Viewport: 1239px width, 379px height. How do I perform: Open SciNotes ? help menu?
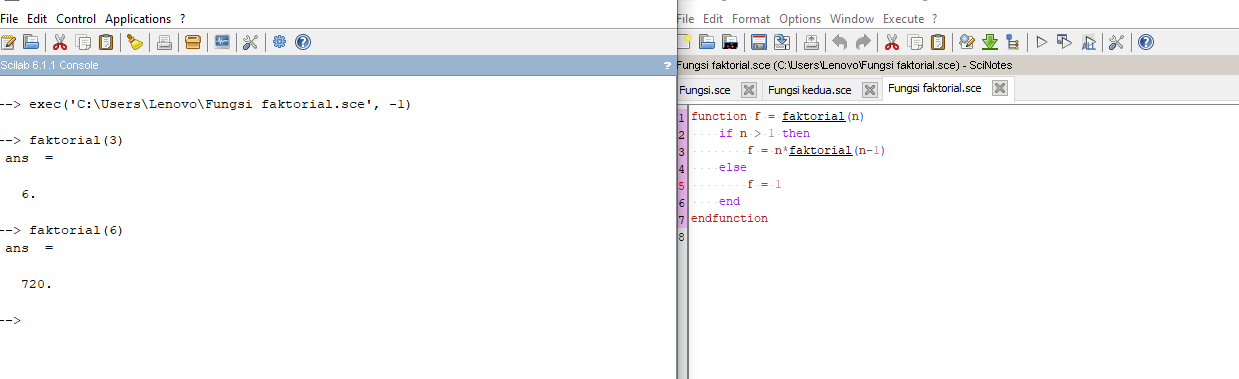pyautogui.click(x=935, y=18)
